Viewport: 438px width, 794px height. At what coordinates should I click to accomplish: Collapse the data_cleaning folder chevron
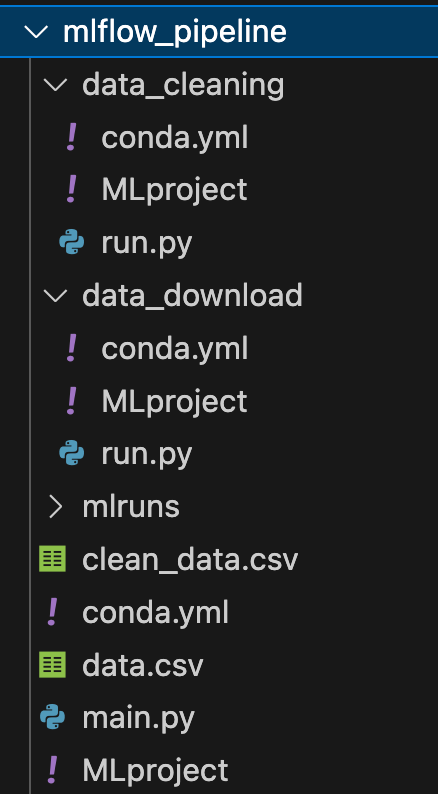55,85
